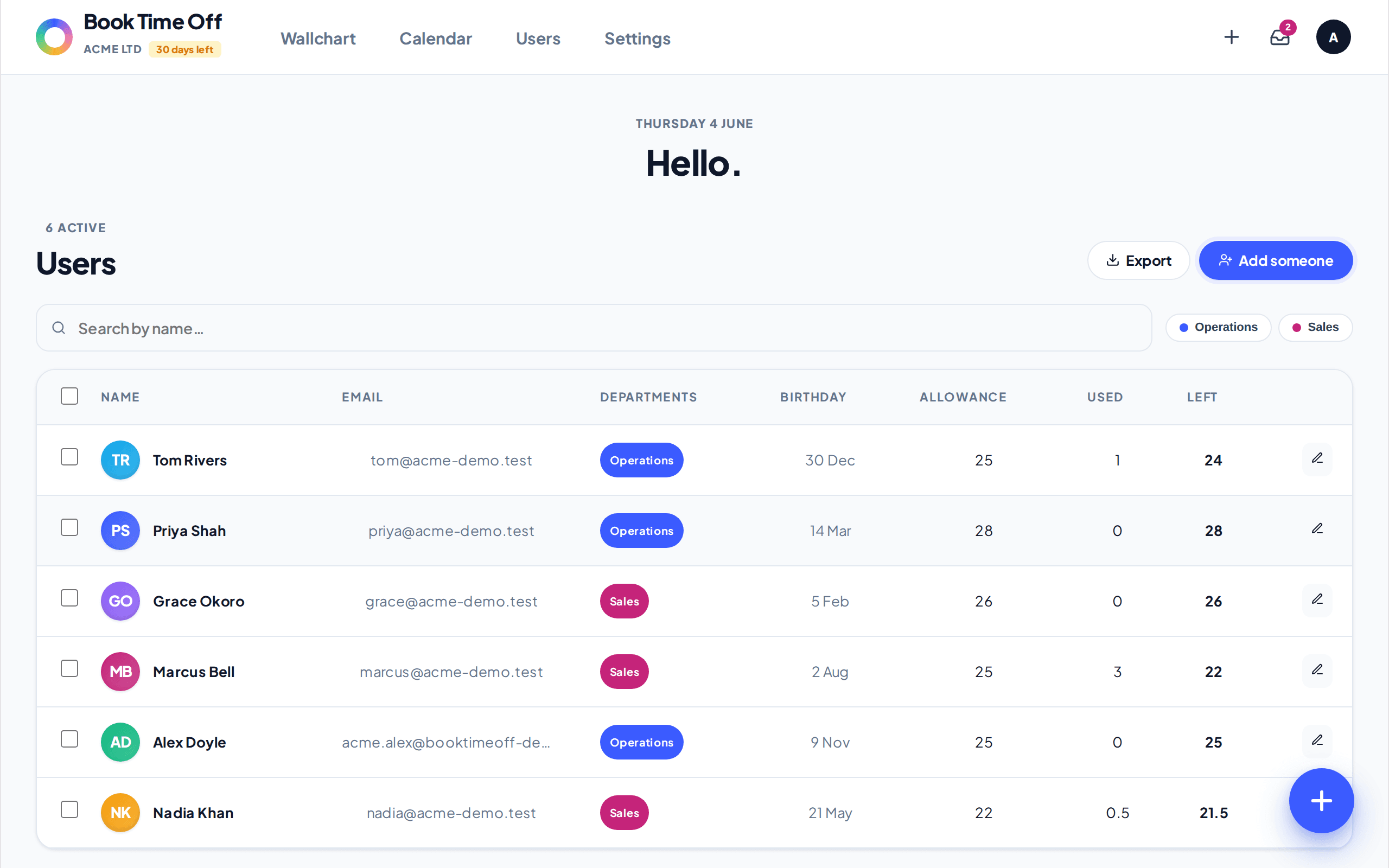Screen dimensions: 1389x868
Task: Open the inbox notifications icon
Action: point(1280,37)
